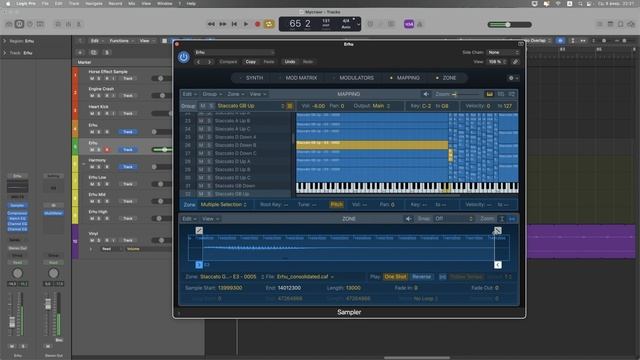Open the Erhu_consolidated.caf file dropdown

click(305, 277)
